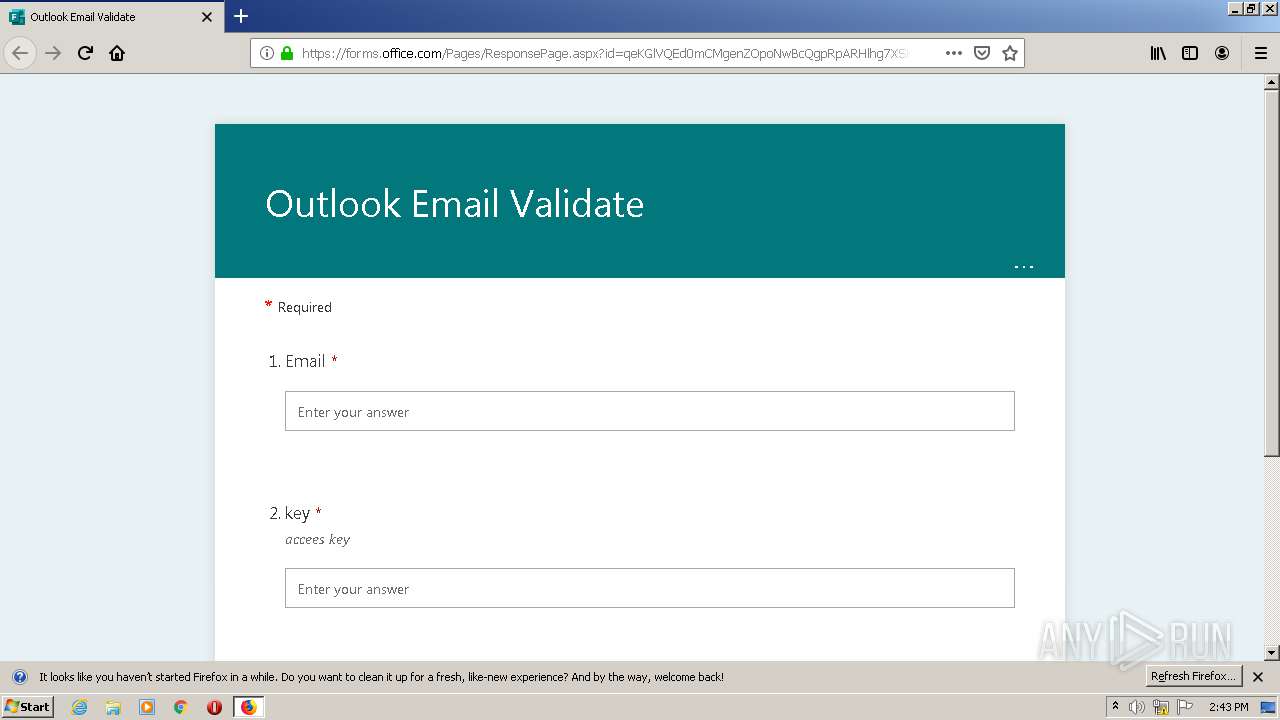Screen dimensions: 1280x720
Task: Go forward one page
Action: point(53,53)
